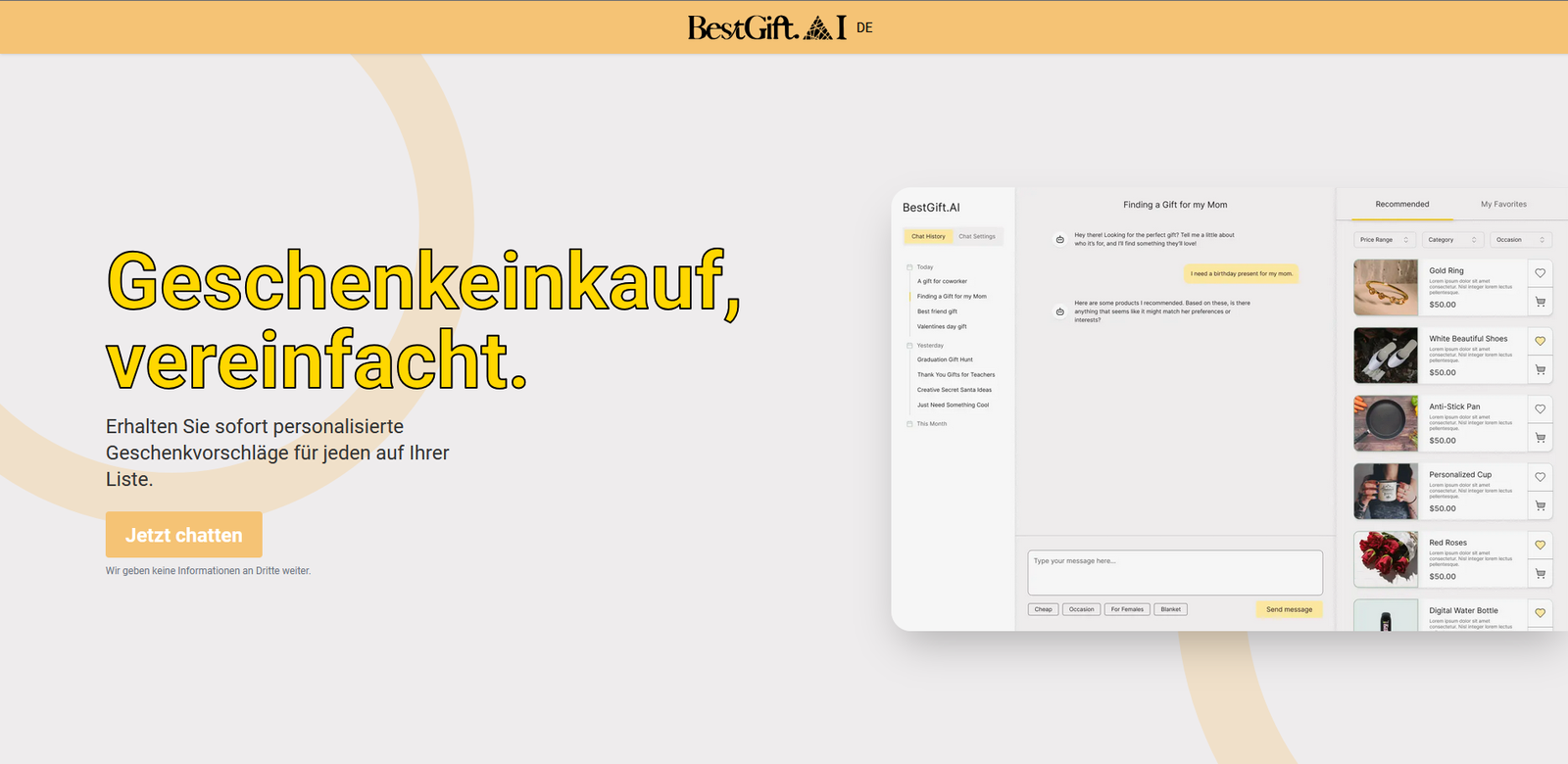This screenshot has width=1568, height=764.
Task: Add Red Roses to cart
Action: point(1541,573)
